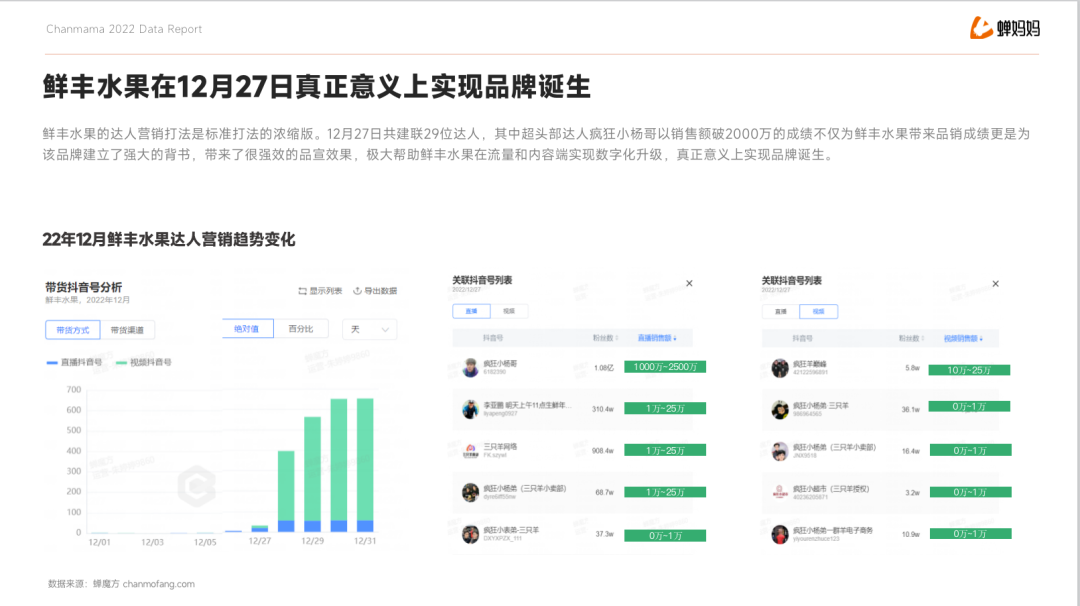Viewport: 1080px width, 606px height.
Task: Click the 蝉妈妈 logo in the header
Action: pyautogui.click(x=1005, y=28)
